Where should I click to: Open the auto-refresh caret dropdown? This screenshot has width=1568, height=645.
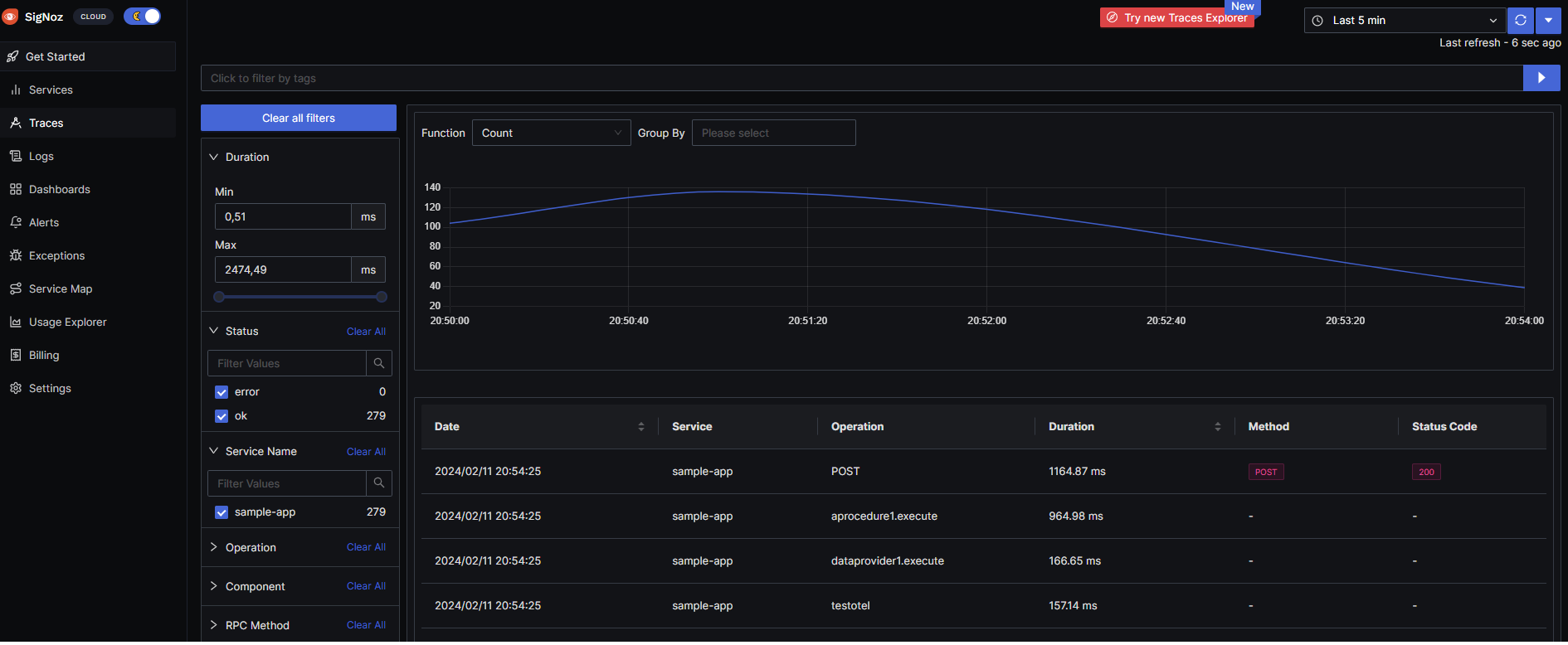coord(1548,20)
